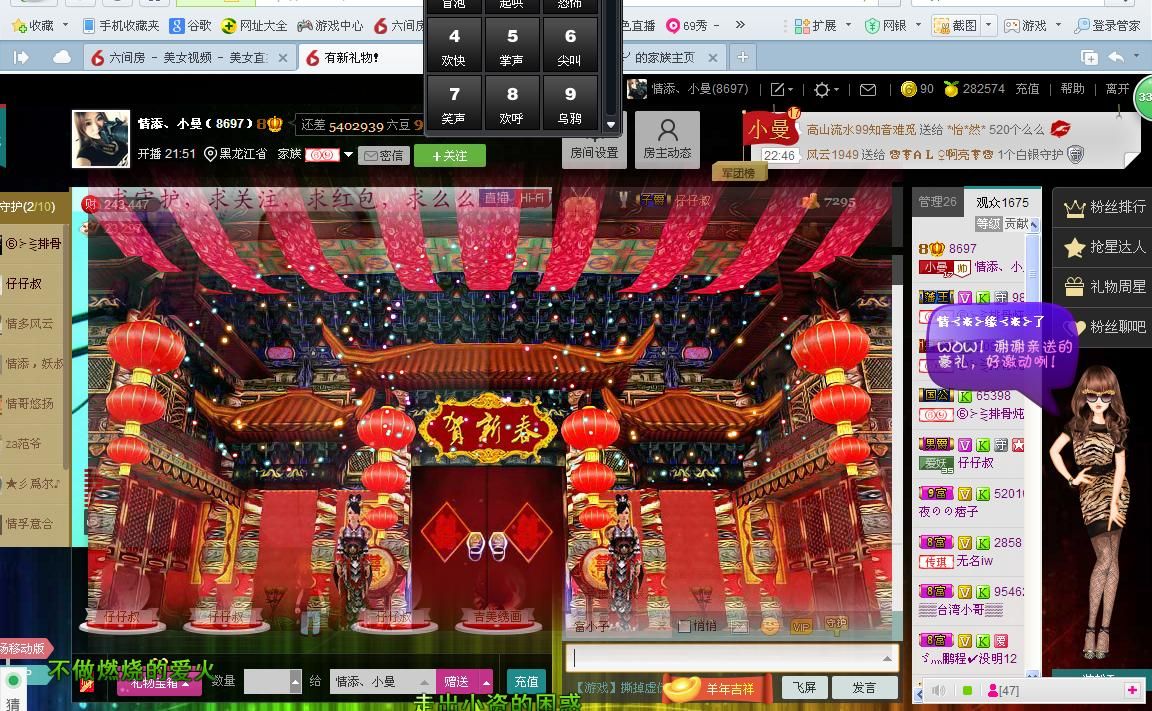The height and width of the screenshot is (711, 1152).
Task: Click the green +关注 follow button
Action: [x=449, y=156]
